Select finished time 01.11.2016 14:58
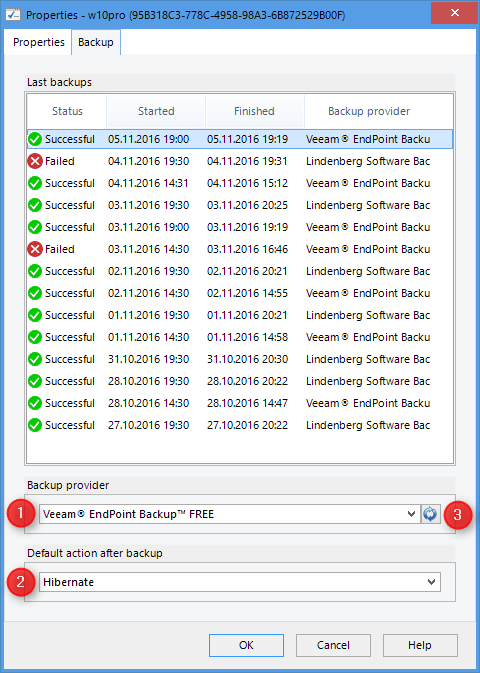The height and width of the screenshot is (673, 480). click(248, 337)
